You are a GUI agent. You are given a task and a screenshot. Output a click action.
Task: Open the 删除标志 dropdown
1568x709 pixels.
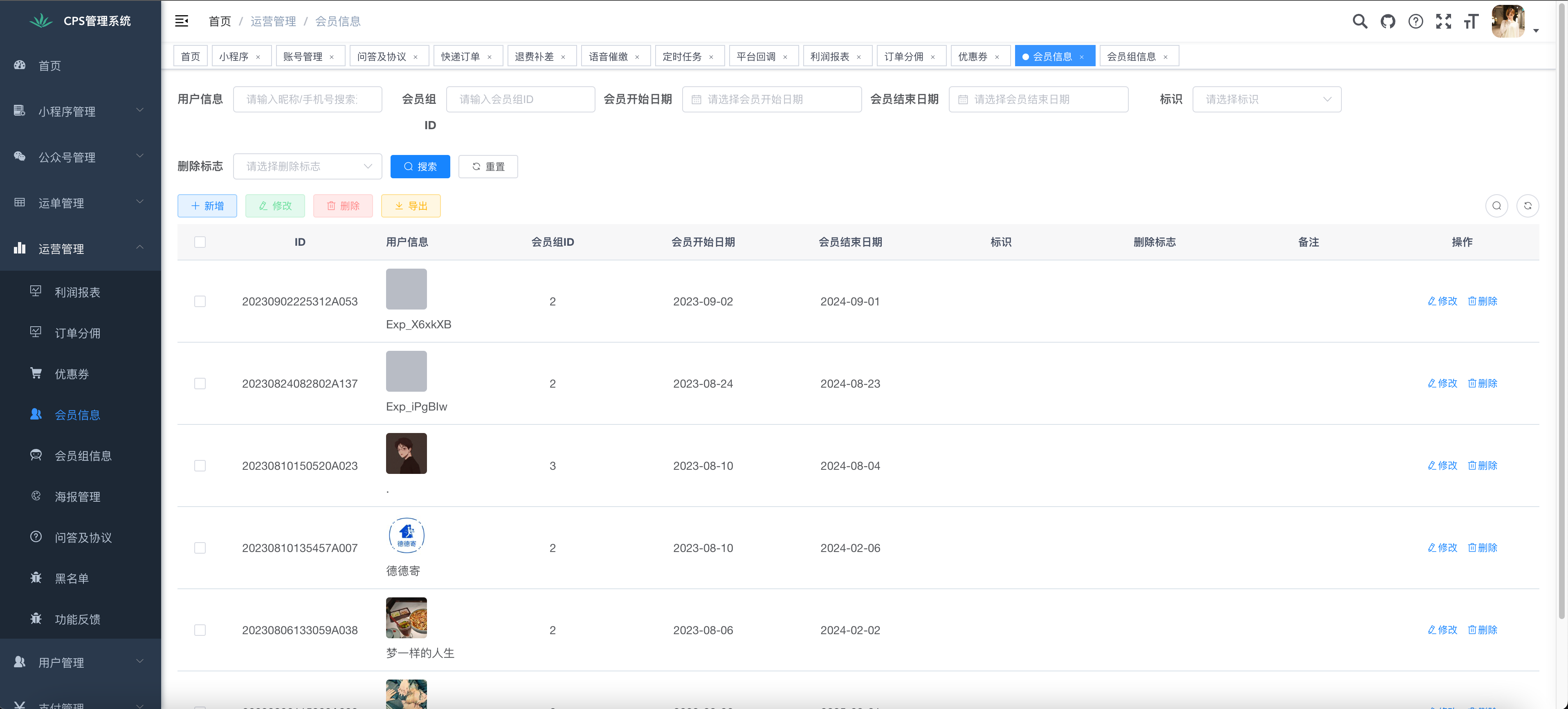pos(308,166)
